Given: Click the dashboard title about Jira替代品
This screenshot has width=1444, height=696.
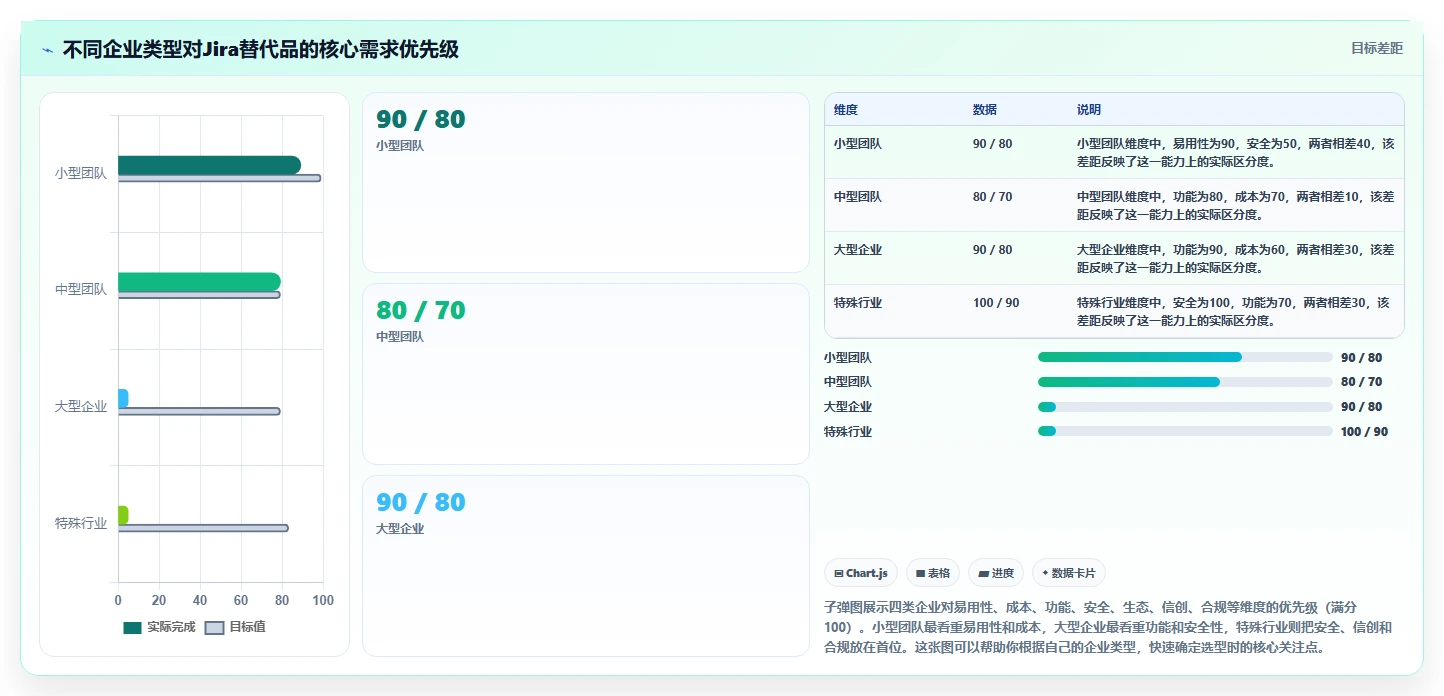Looking at the screenshot, I should 261,49.
